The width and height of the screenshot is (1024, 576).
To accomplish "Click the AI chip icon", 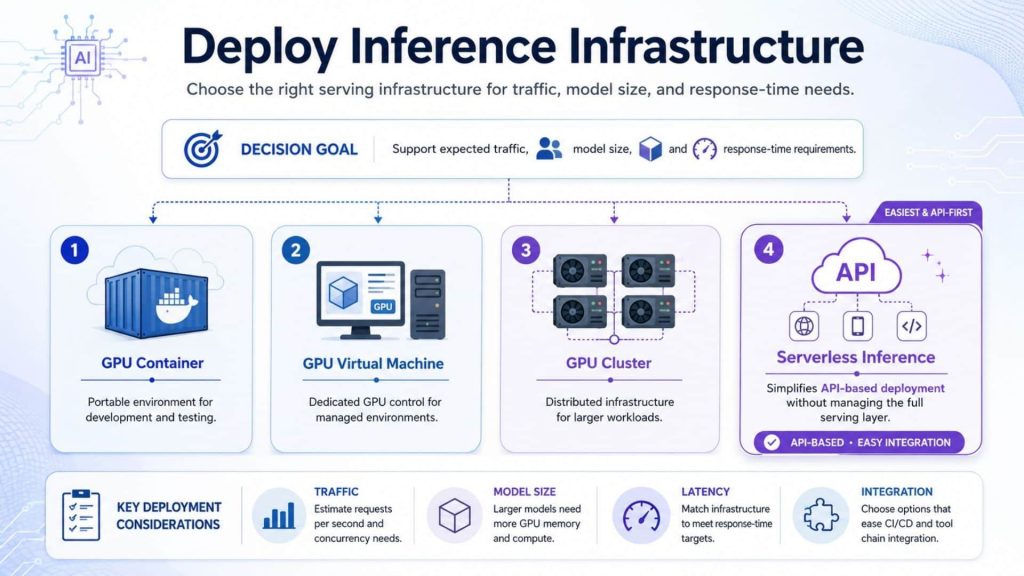I will point(82,58).
